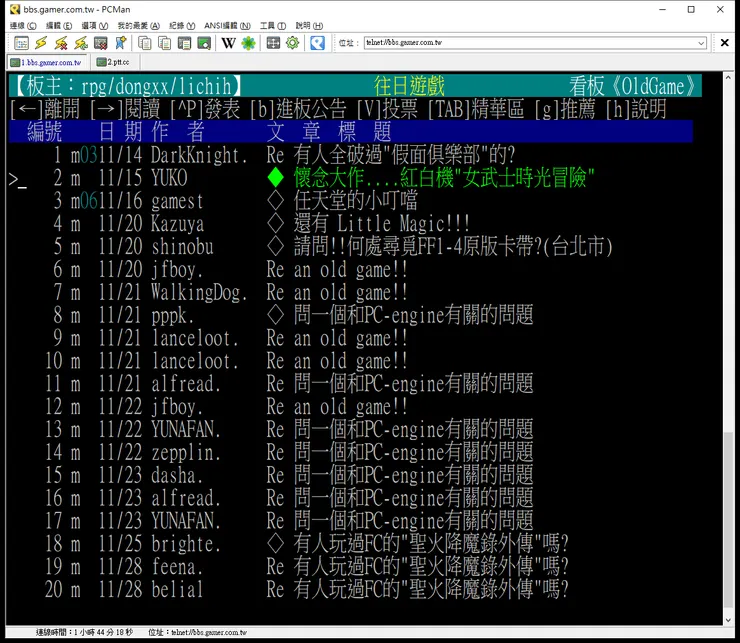The image size is (740, 643).
Task: Click the [V]投票 command text
Action: click(387, 109)
